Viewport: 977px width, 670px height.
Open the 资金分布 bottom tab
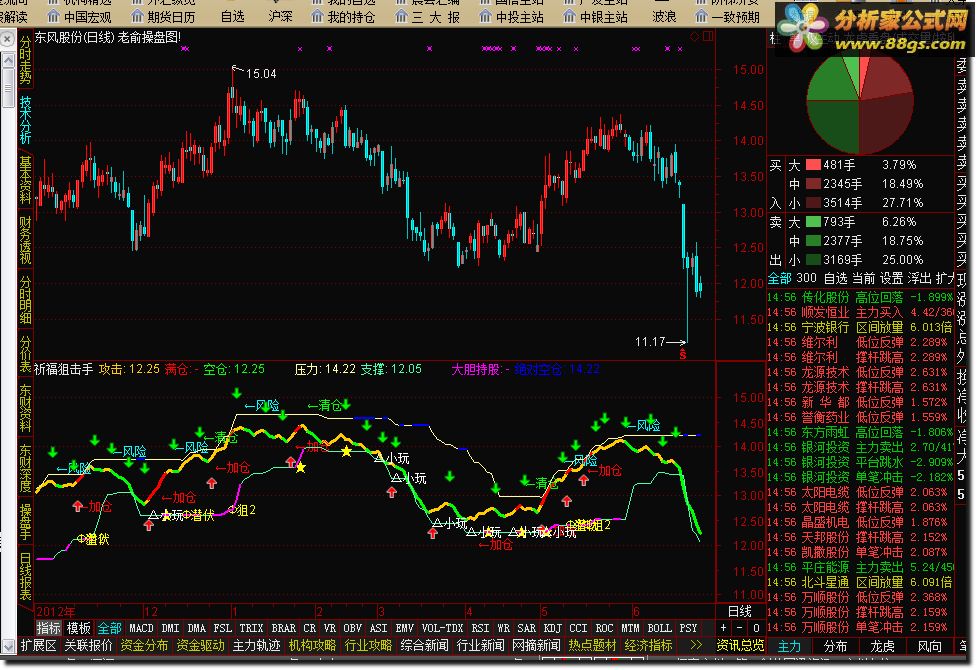[144, 645]
